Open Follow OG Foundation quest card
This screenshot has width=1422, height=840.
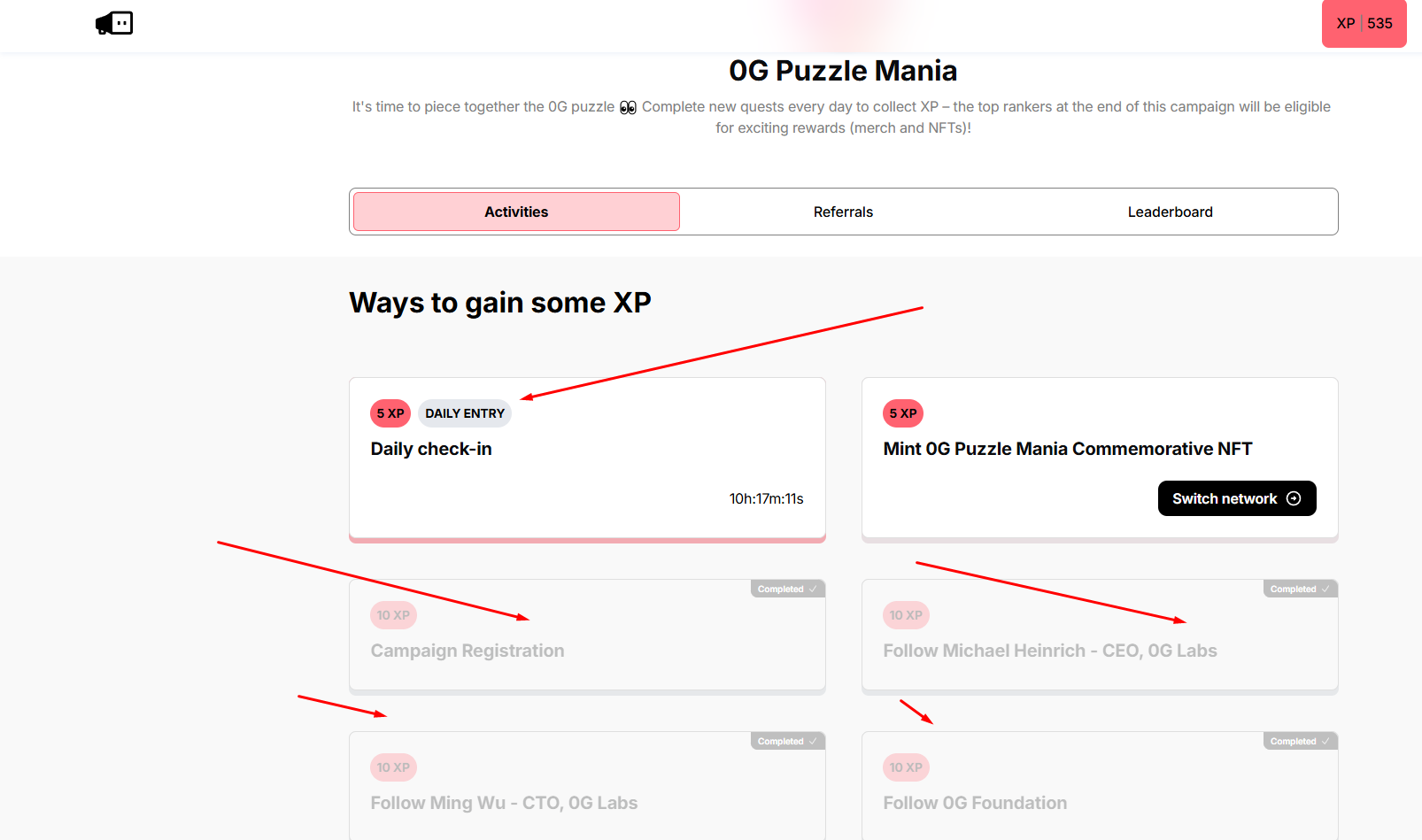click(975, 803)
